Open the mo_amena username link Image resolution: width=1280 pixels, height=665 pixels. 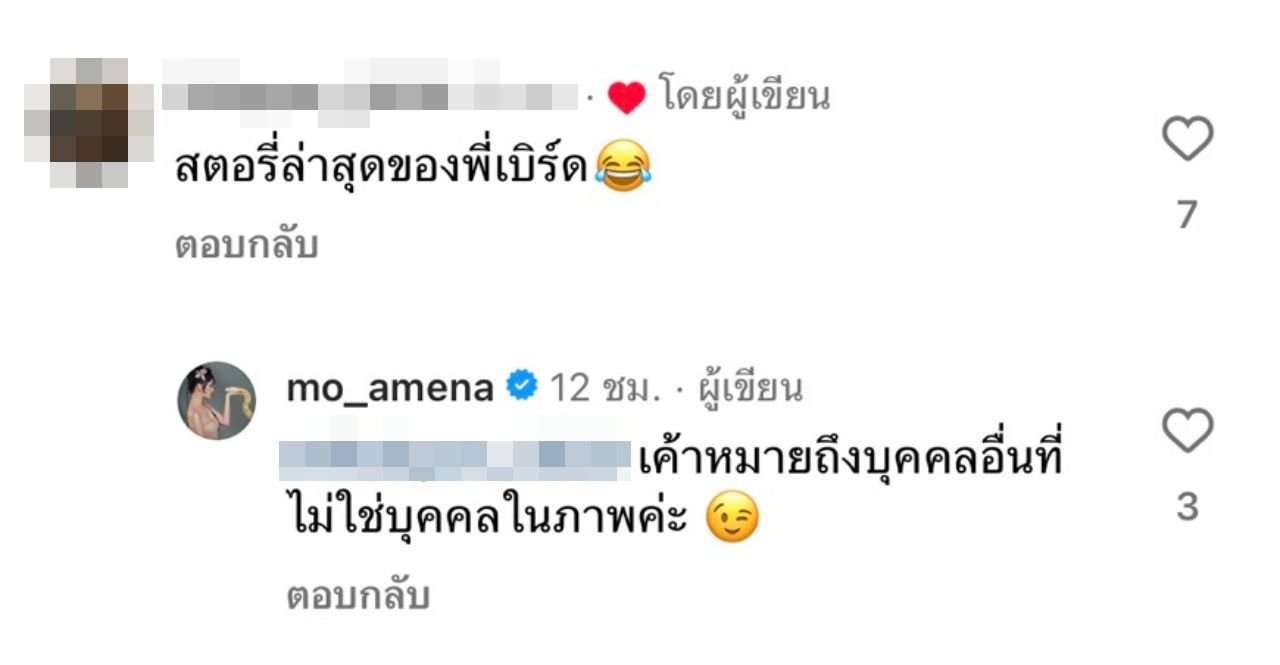[390, 388]
